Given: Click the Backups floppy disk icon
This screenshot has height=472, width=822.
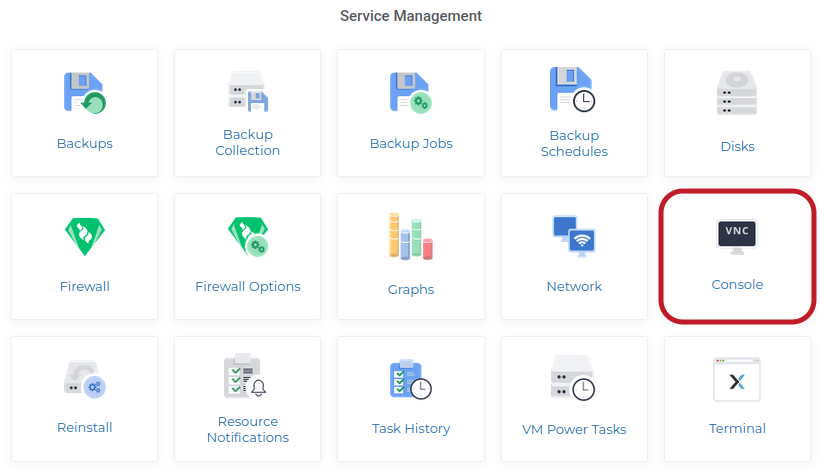Looking at the screenshot, I should (85, 93).
